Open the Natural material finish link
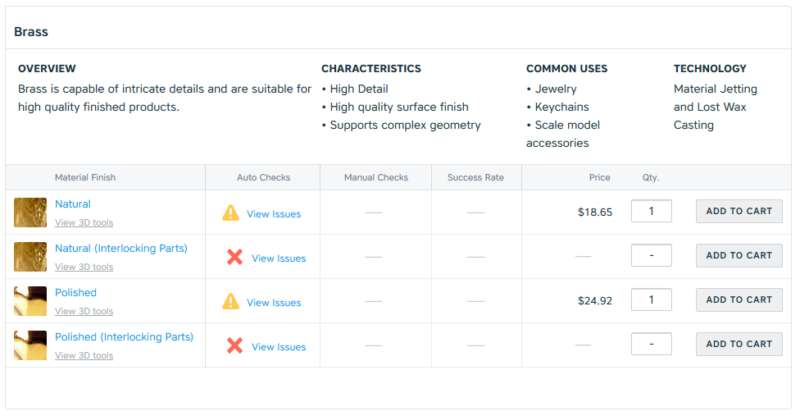 pyautogui.click(x=73, y=204)
